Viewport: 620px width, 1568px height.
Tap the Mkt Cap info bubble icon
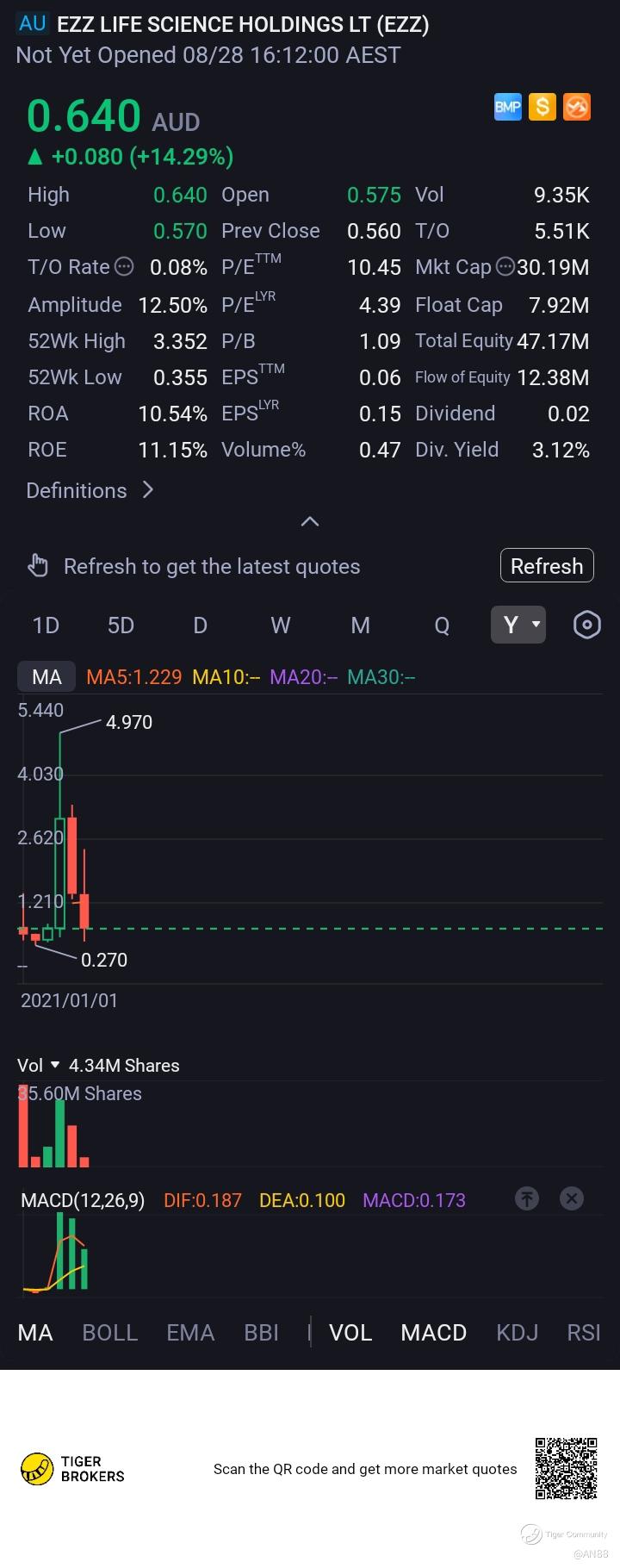pos(505,267)
